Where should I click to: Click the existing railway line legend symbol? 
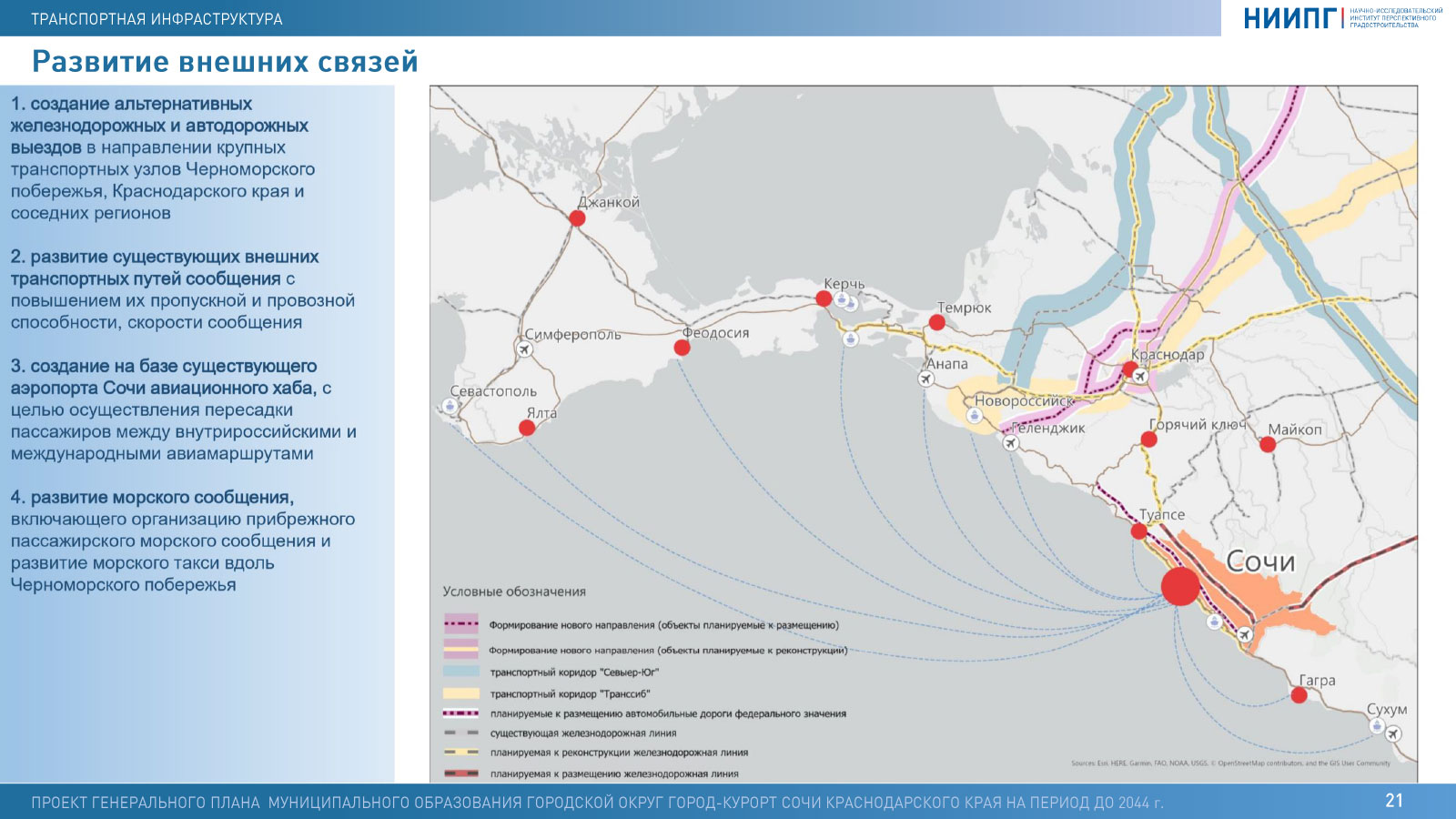[x=460, y=733]
